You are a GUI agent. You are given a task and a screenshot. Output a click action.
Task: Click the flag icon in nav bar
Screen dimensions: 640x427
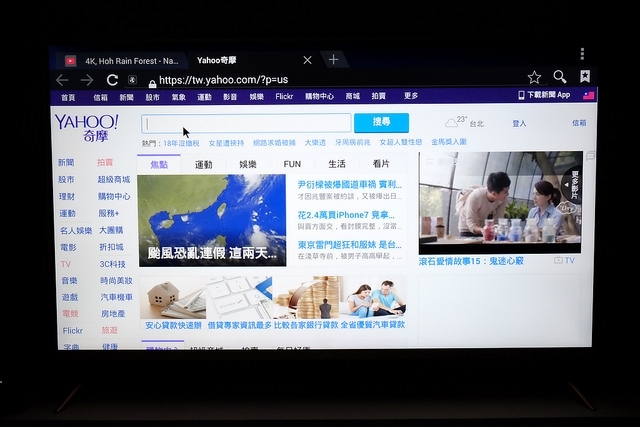(x=589, y=96)
